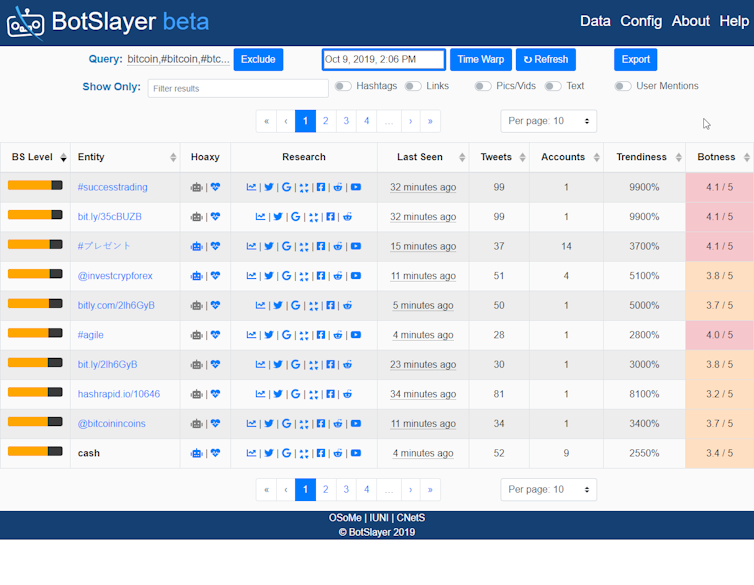Open bottom Per page dropdown
Screen dimensions: 754x585
coord(548,489)
